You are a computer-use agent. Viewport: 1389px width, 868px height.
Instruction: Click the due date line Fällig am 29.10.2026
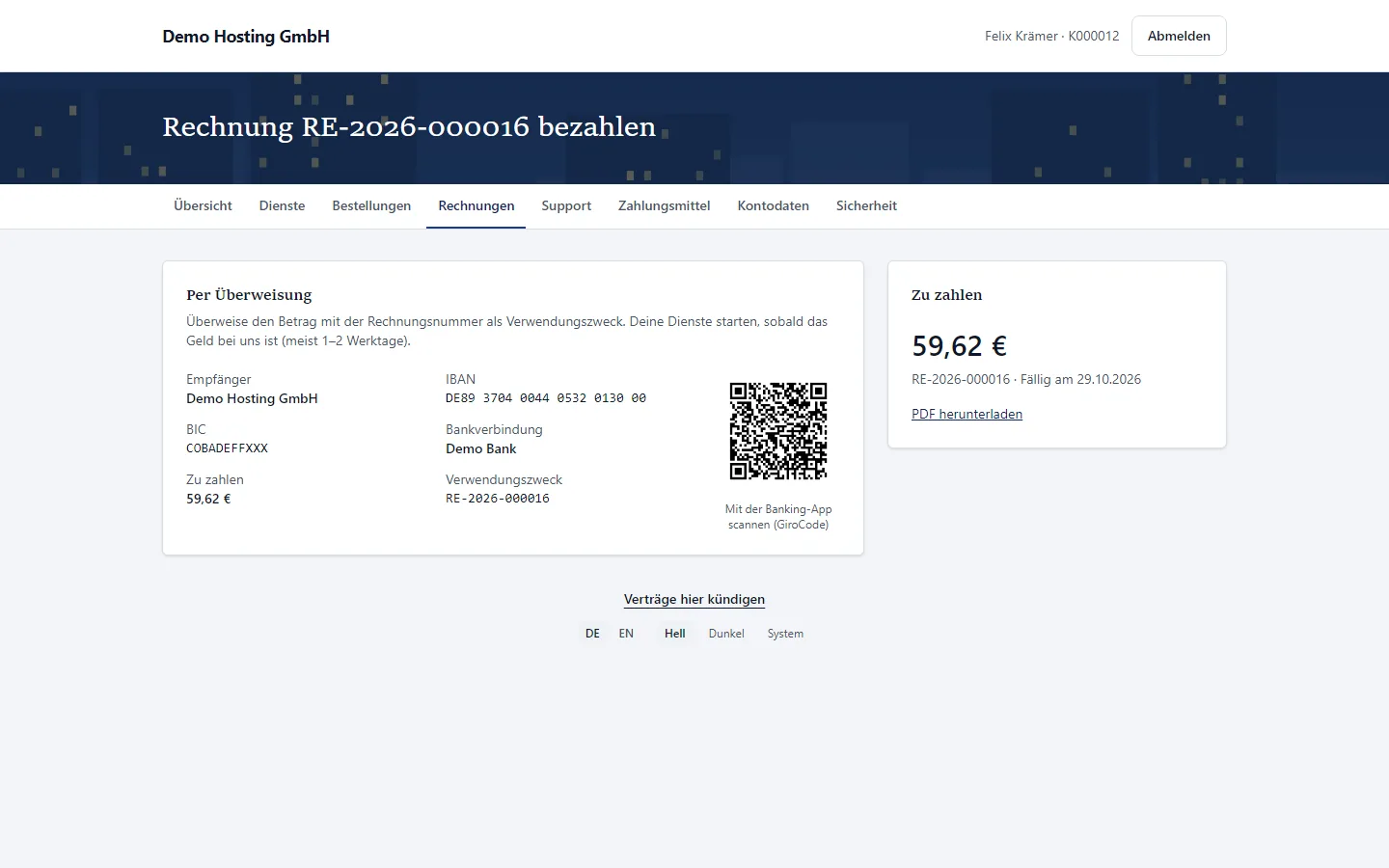1080,379
